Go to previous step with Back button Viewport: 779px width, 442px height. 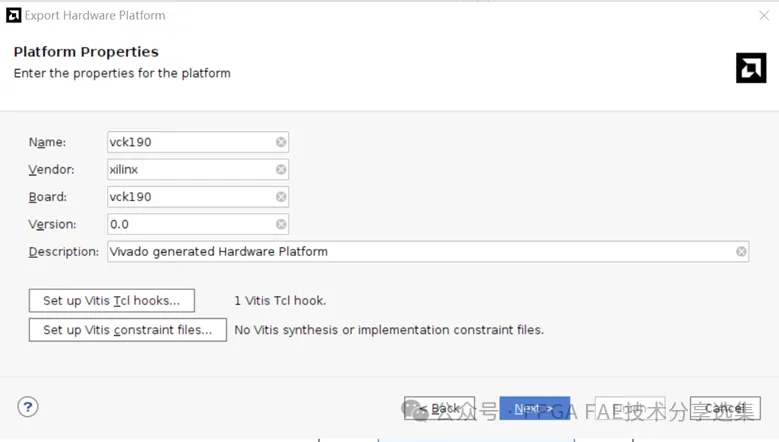point(440,408)
